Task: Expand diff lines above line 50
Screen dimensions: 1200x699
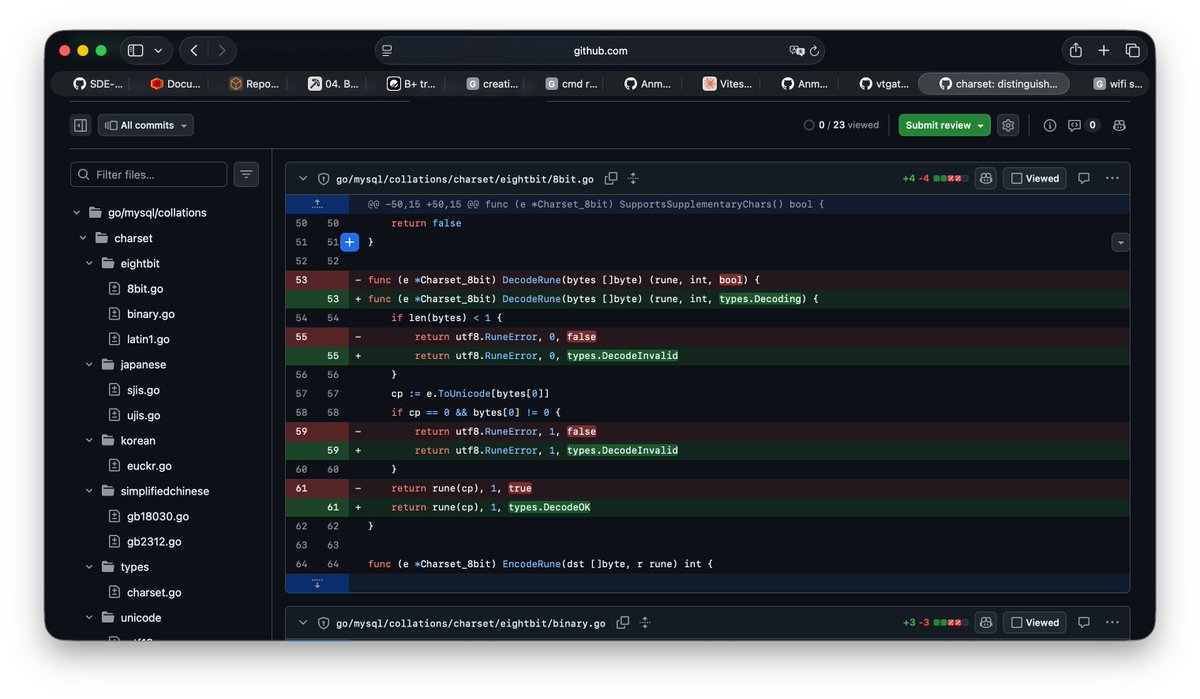Action: pyautogui.click(x=317, y=203)
